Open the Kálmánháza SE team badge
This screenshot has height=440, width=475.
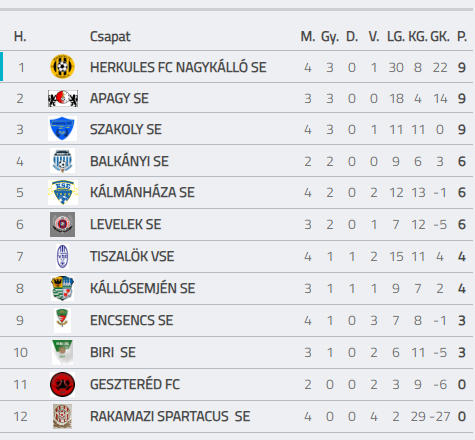(x=63, y=192)
